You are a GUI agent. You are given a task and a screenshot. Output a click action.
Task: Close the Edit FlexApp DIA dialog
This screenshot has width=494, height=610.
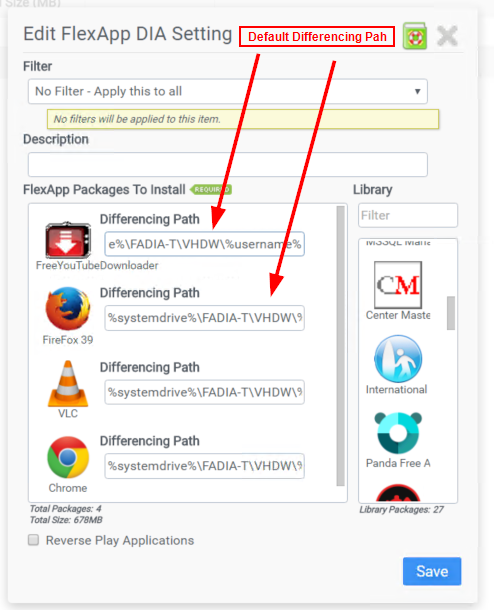click(447, 36)
